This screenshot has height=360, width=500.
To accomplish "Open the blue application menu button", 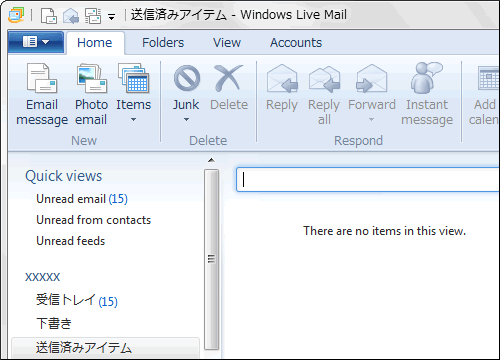I will pos(36,42).
